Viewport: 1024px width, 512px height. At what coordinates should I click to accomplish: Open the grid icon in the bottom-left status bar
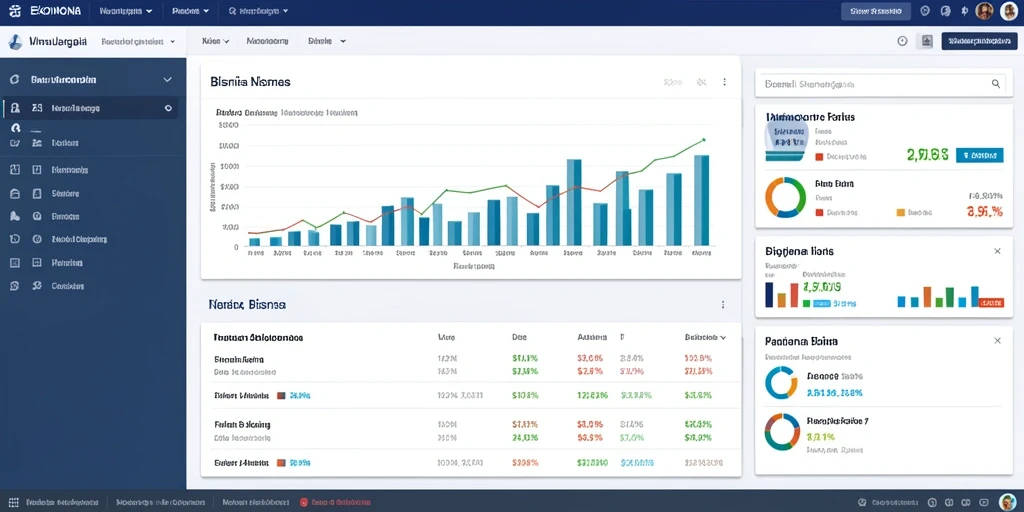click(x=13, y=502)
